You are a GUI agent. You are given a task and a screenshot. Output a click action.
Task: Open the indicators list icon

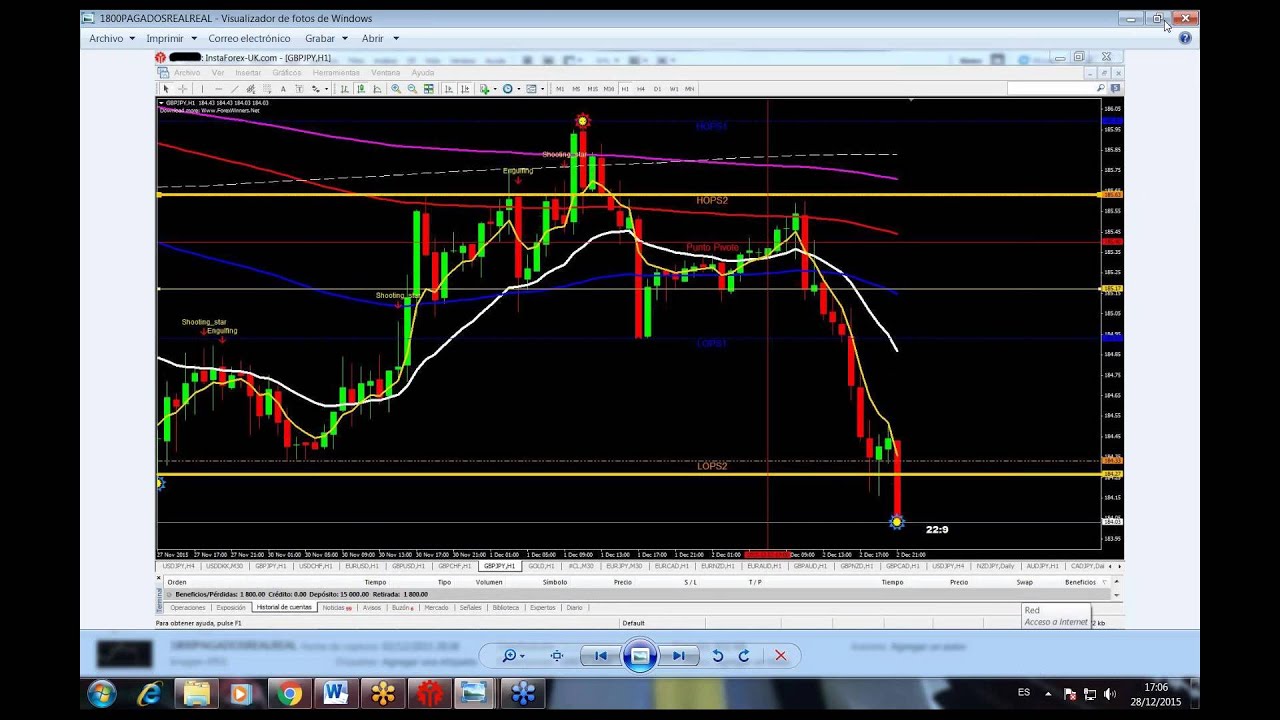click(484, 89)
